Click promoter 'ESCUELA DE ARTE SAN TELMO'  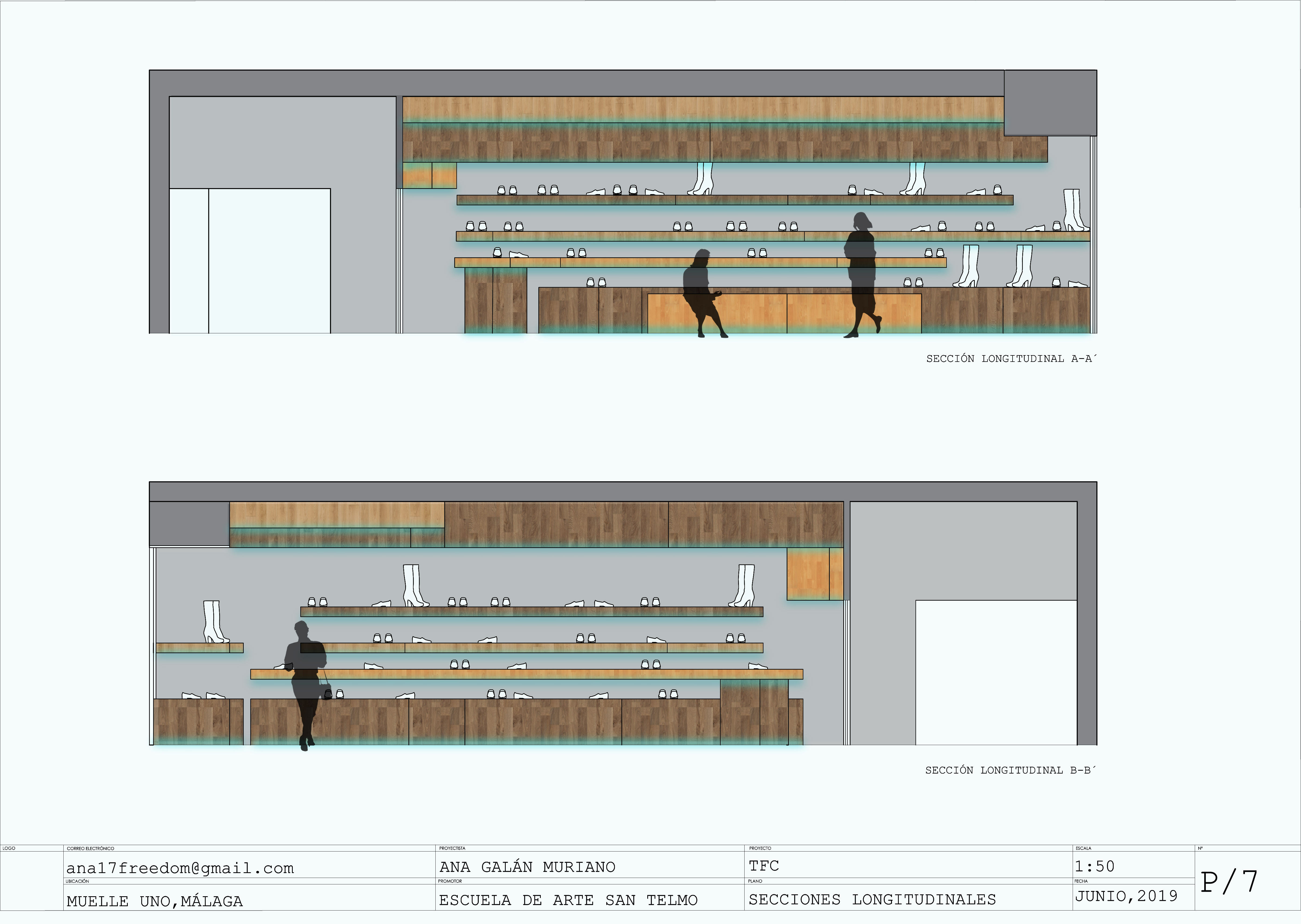(x=568, y=899)
